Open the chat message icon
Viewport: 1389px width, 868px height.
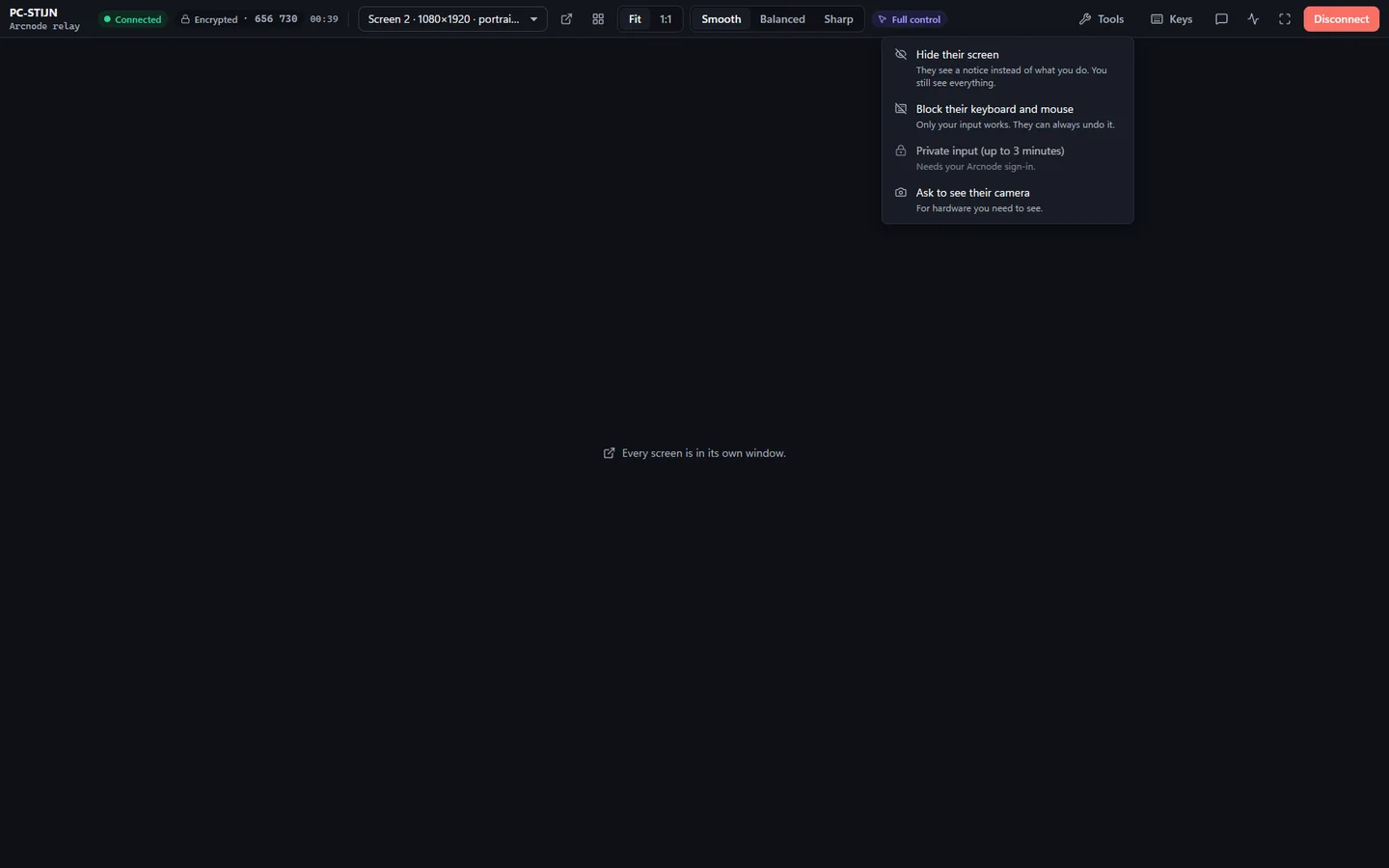1221,19
